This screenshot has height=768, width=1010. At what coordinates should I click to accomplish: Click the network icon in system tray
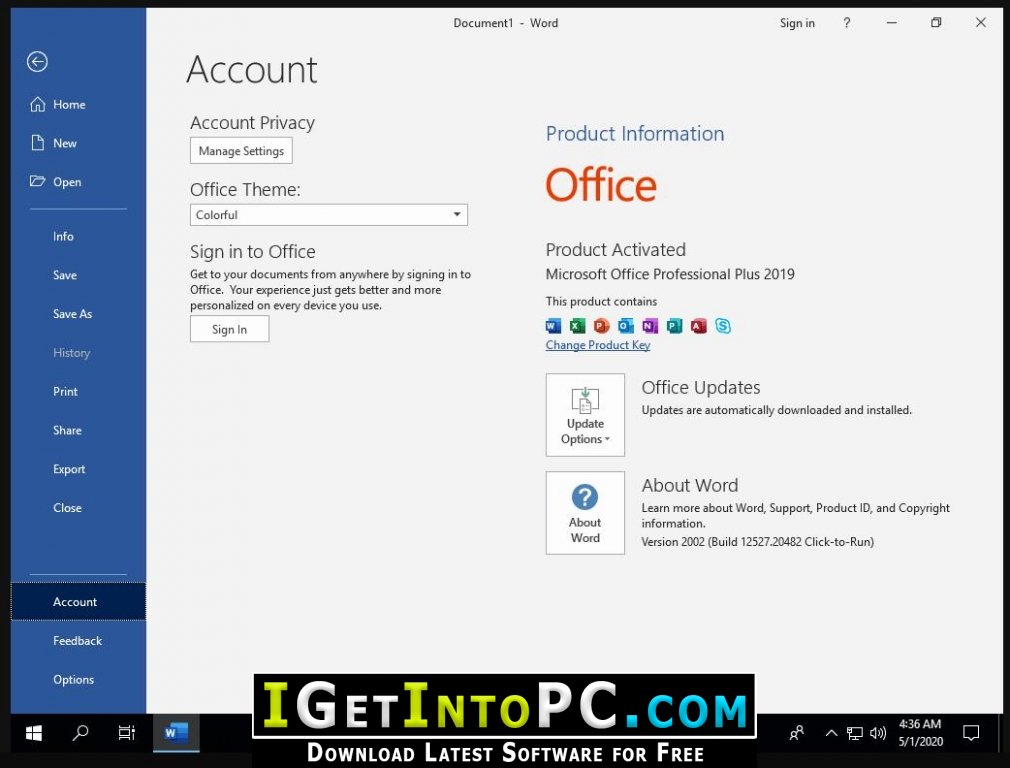coord(854,733)
